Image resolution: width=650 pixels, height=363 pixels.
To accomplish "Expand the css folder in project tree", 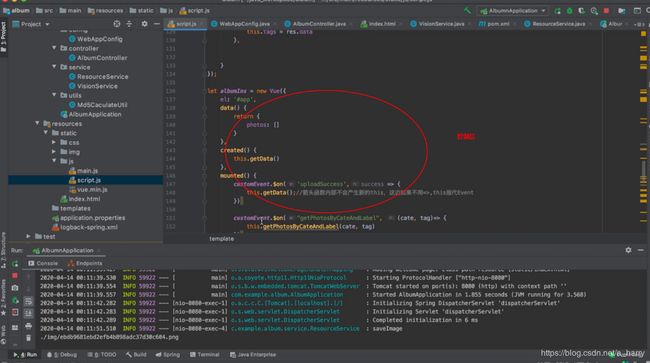I will click(54, 142).
